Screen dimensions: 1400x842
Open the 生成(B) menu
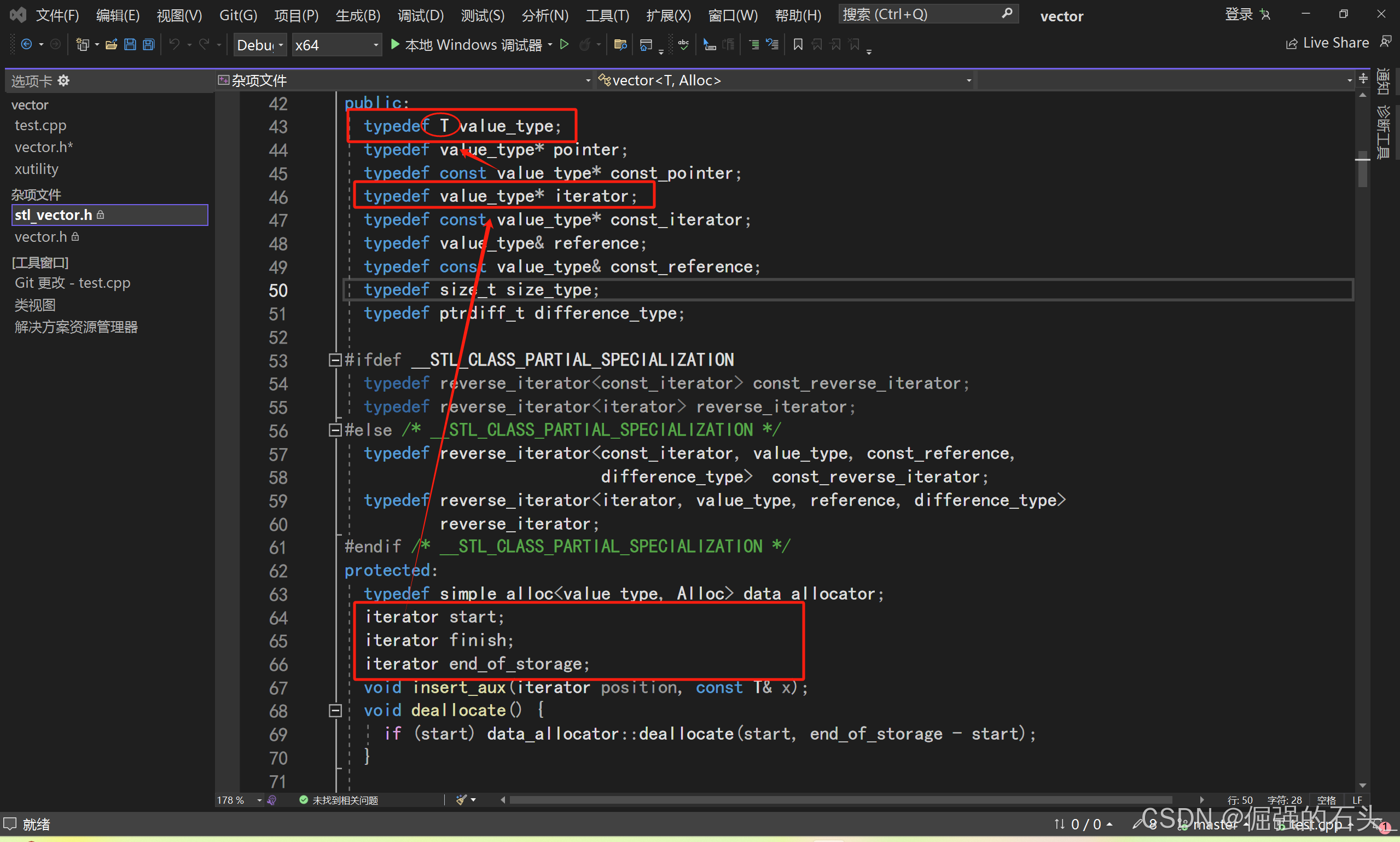tap(357, 15)
